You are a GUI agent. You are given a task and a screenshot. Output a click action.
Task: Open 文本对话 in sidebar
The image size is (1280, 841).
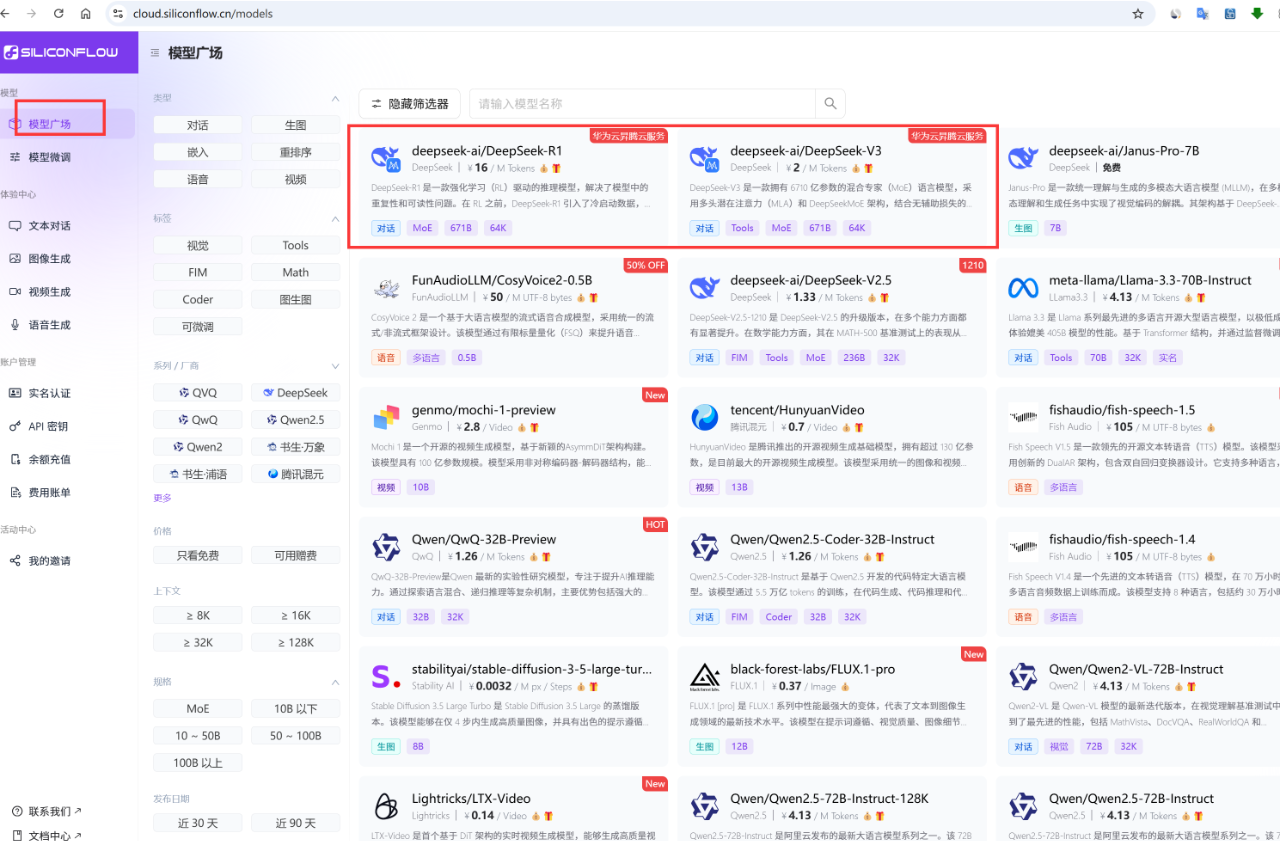67,226
